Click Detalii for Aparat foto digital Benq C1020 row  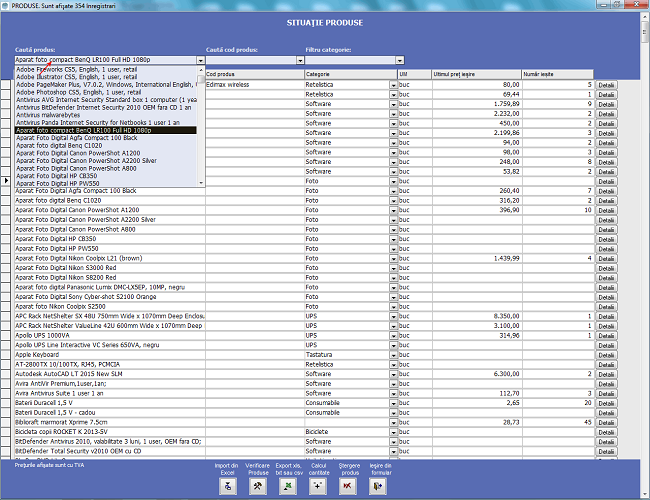606,201
